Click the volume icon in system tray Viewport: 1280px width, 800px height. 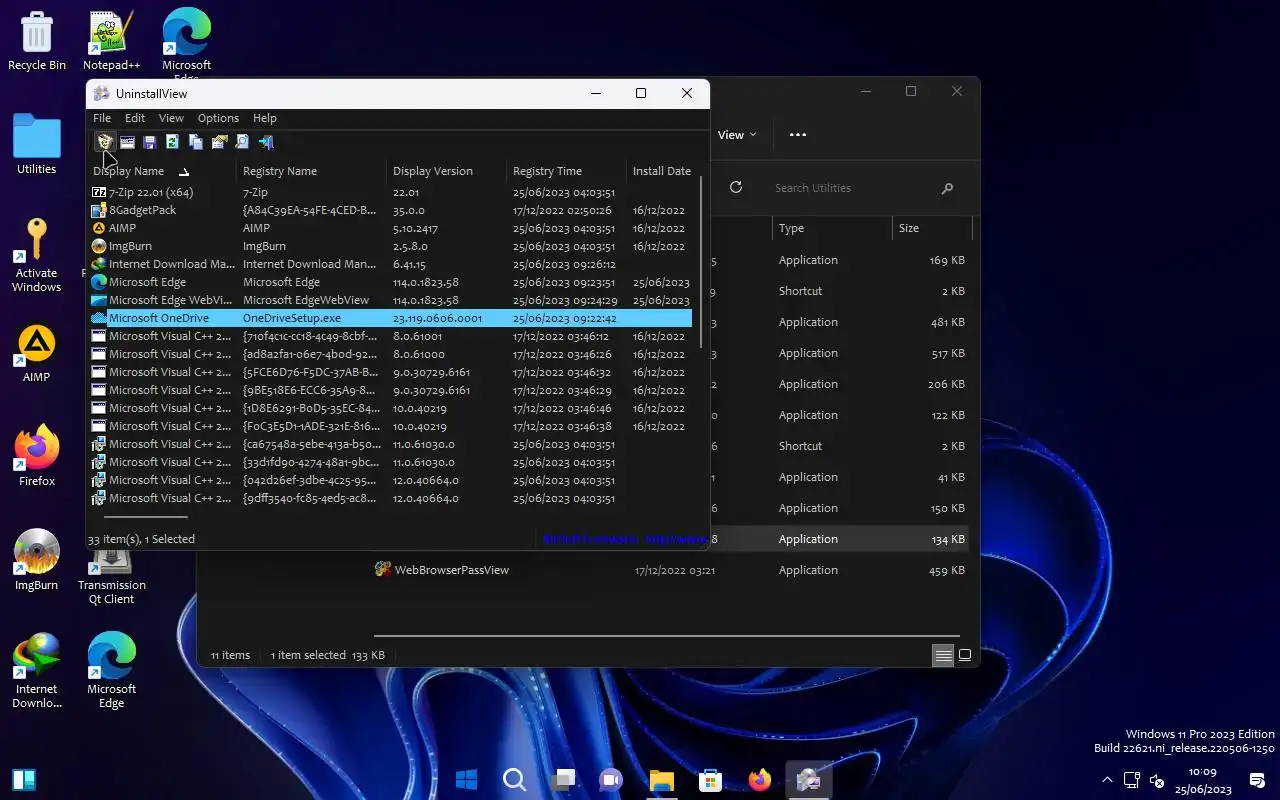(x=1157, y=780)
